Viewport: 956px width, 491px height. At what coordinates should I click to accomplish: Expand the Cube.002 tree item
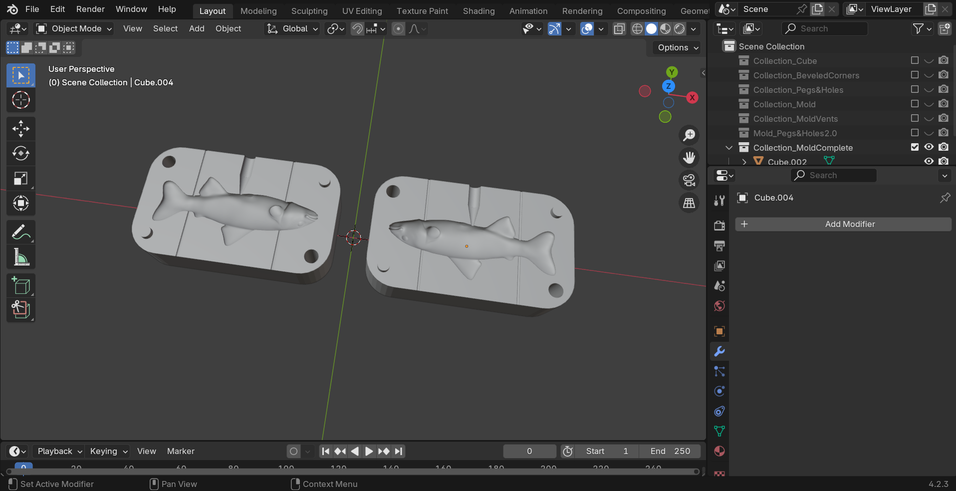[744, 161]
